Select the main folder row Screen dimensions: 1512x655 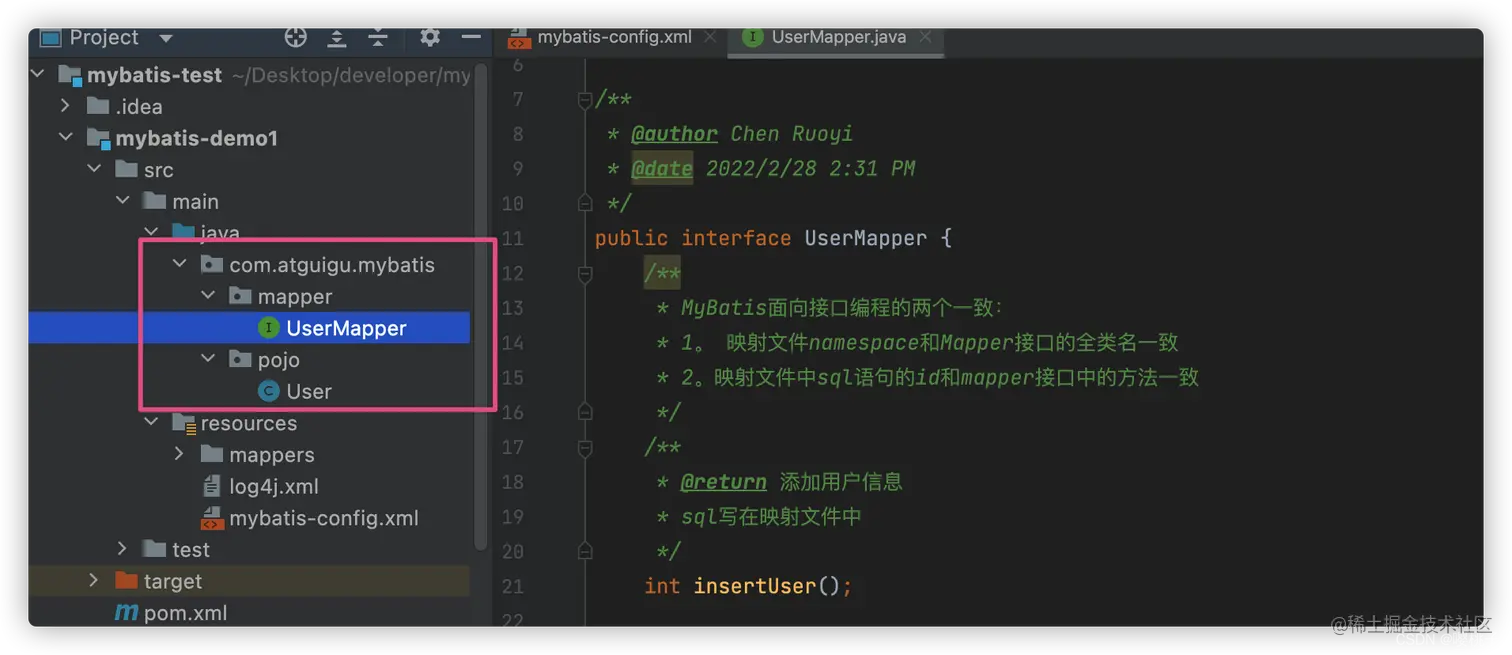pos(249,201)
